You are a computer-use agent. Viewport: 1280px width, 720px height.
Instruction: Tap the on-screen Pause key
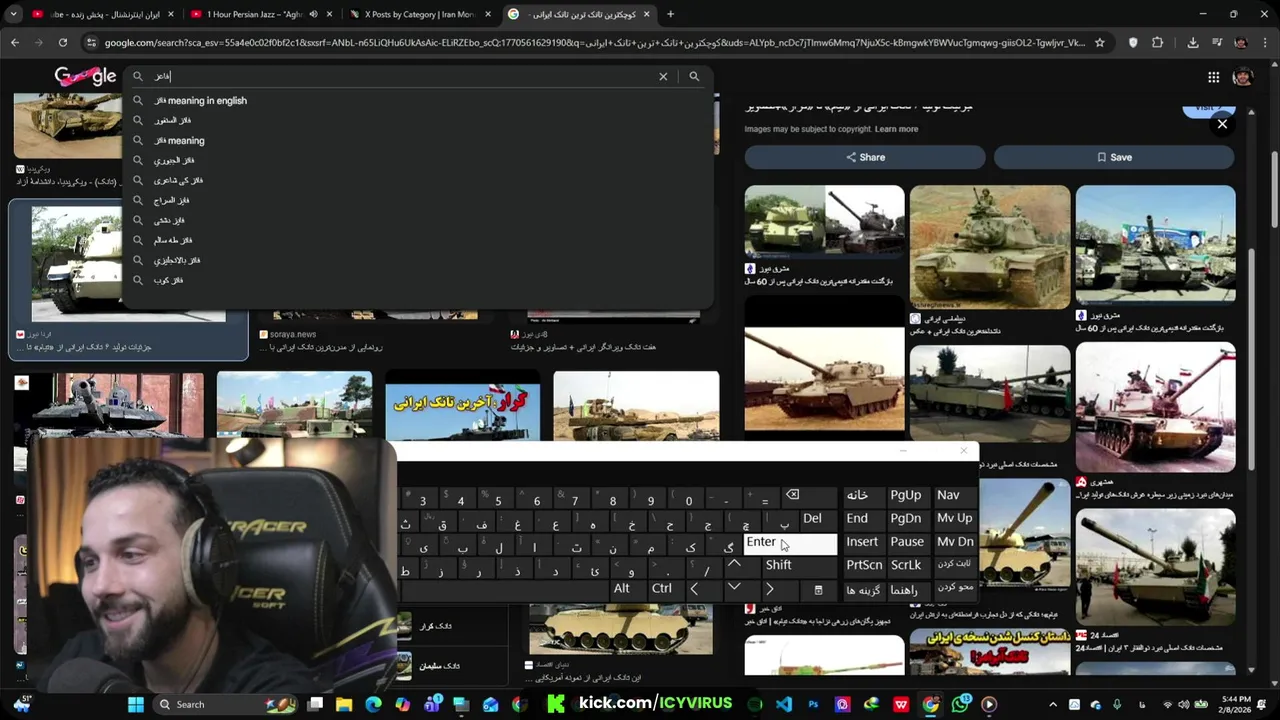(907, 542)
